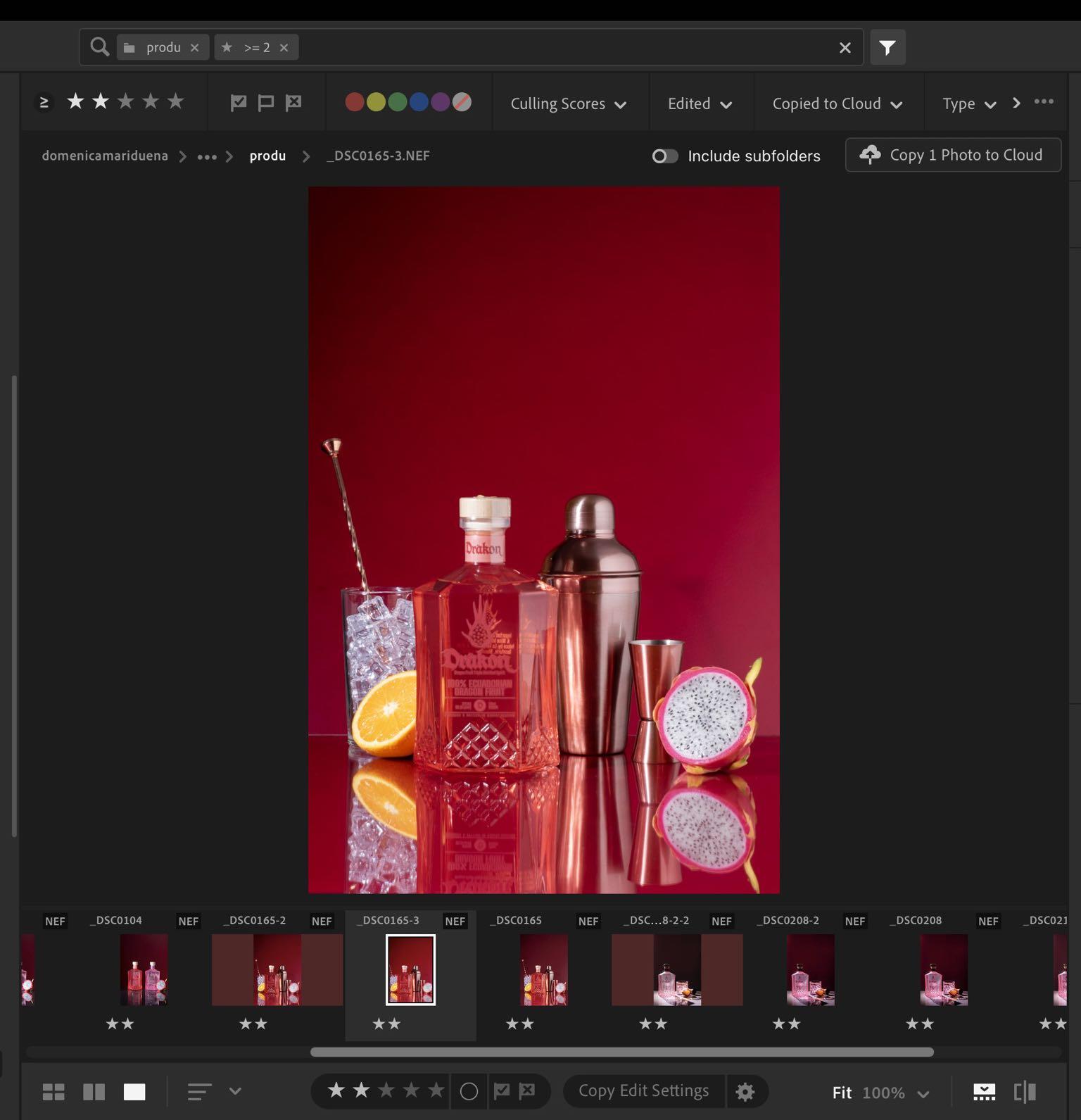Viewport: 1081px width, 1120px height.
Task: Filter by four stars in filter bar
Action: pyautogui.click(x=151, y=102)
